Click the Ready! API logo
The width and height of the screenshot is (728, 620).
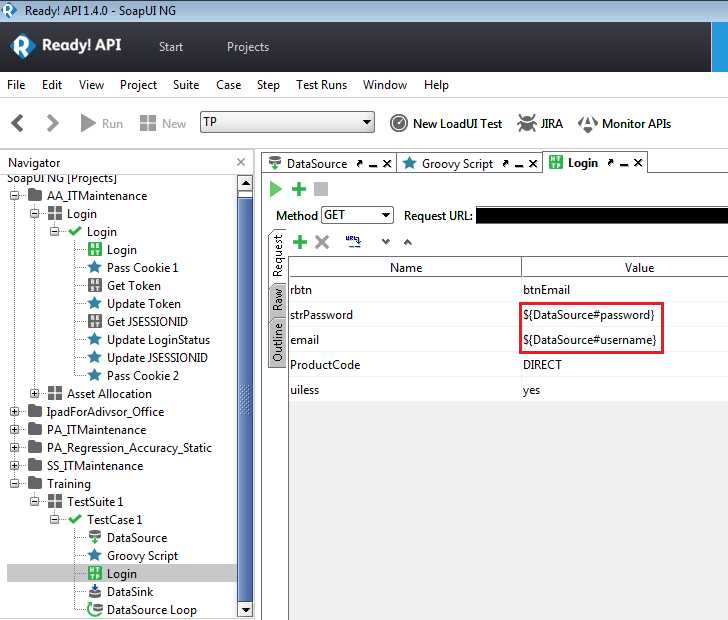[65, 46]
